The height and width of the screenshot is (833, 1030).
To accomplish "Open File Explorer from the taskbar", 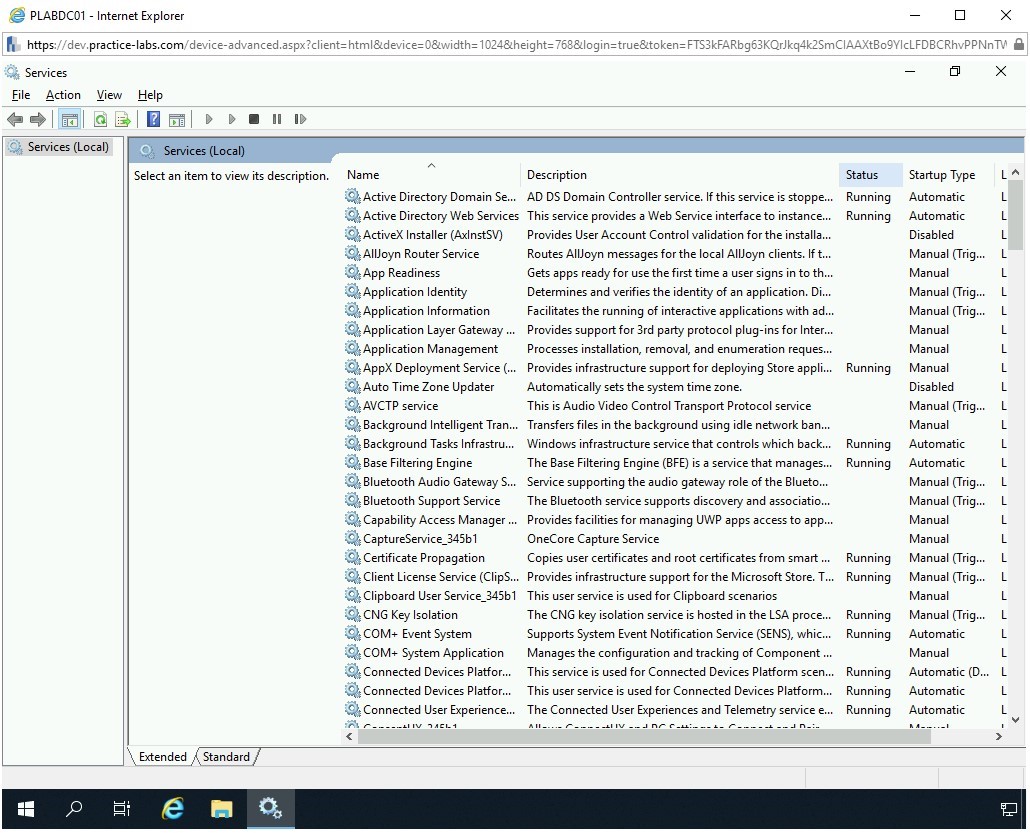I will point(221,809).
